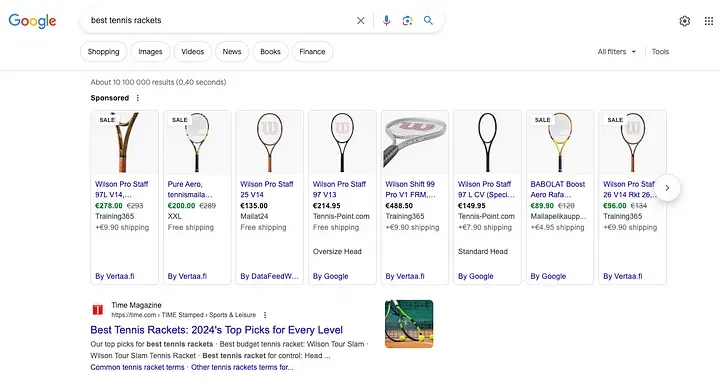Click Tennis-Point.com seller under €214.95
The width and height of the screenshot is (720, 384).
(x=341, y=216)
